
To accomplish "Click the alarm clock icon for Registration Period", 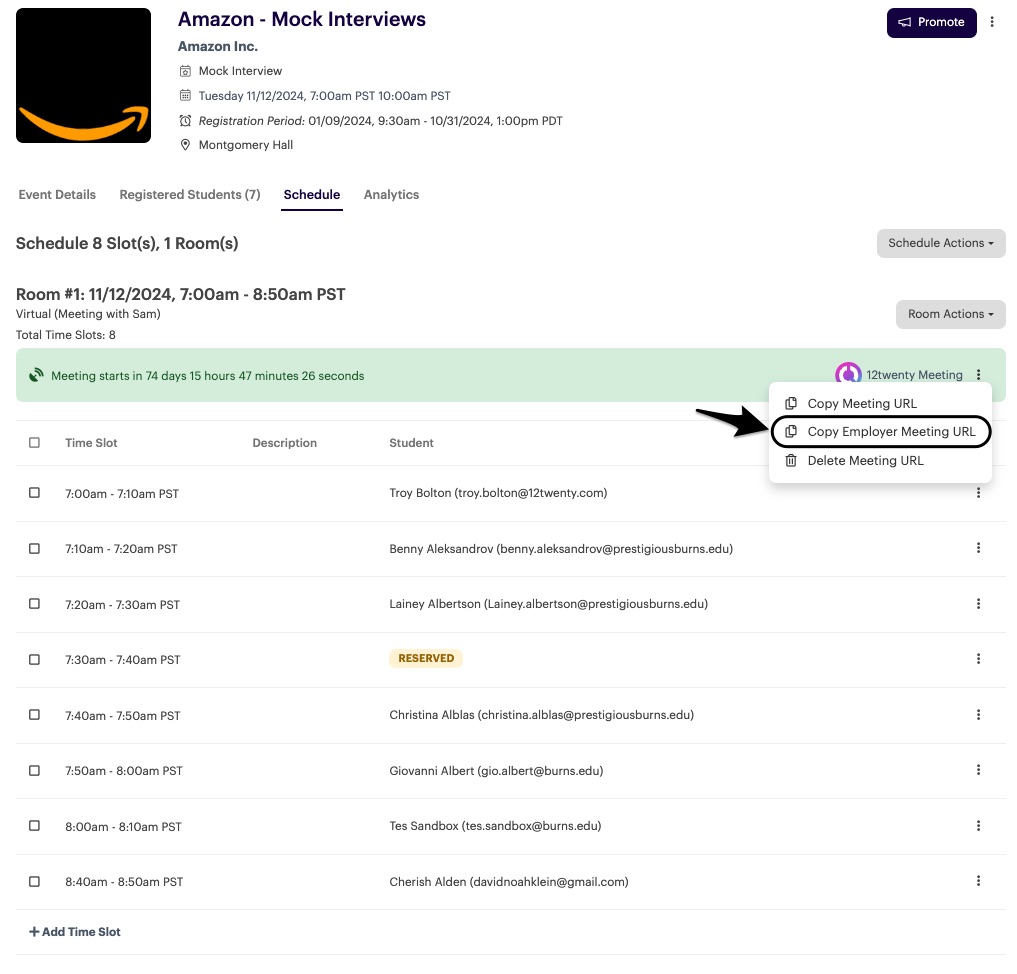I will coord(185,121).
